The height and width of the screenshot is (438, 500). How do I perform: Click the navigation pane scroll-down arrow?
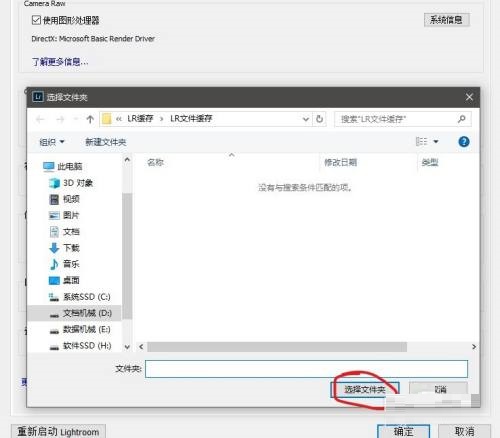click(127, 347)
